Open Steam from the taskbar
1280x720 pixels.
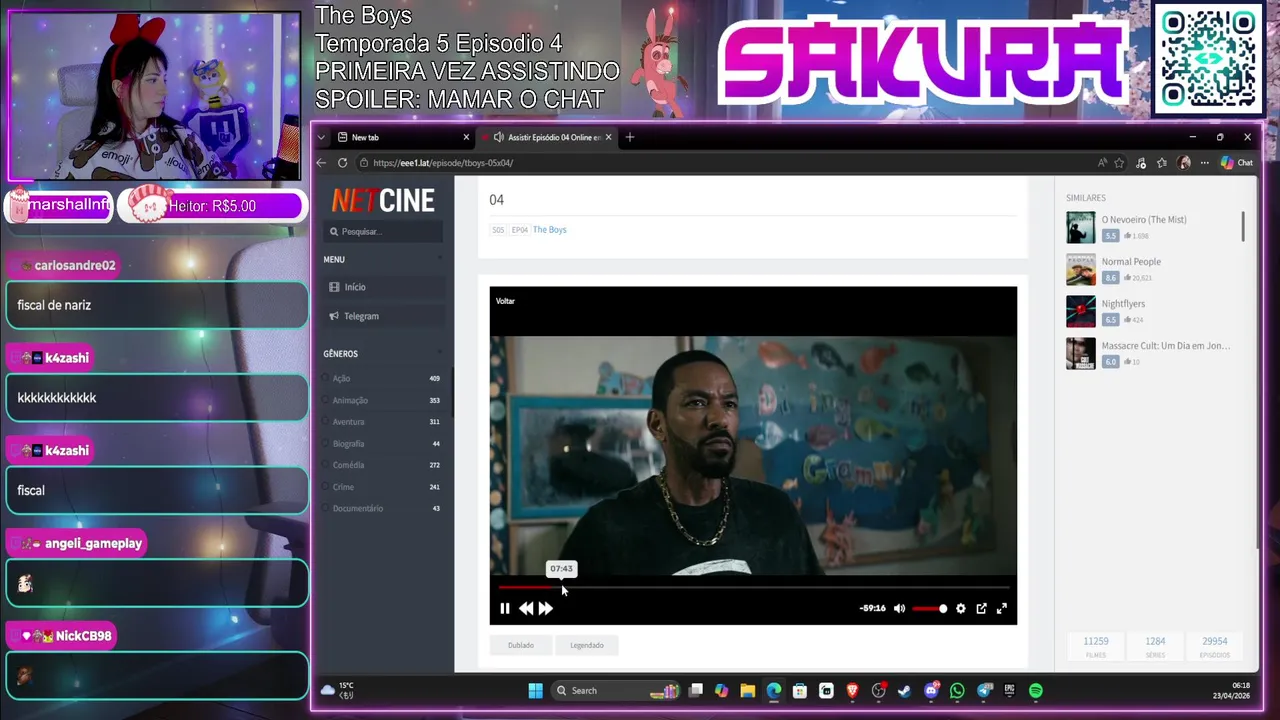click(905, 690)
